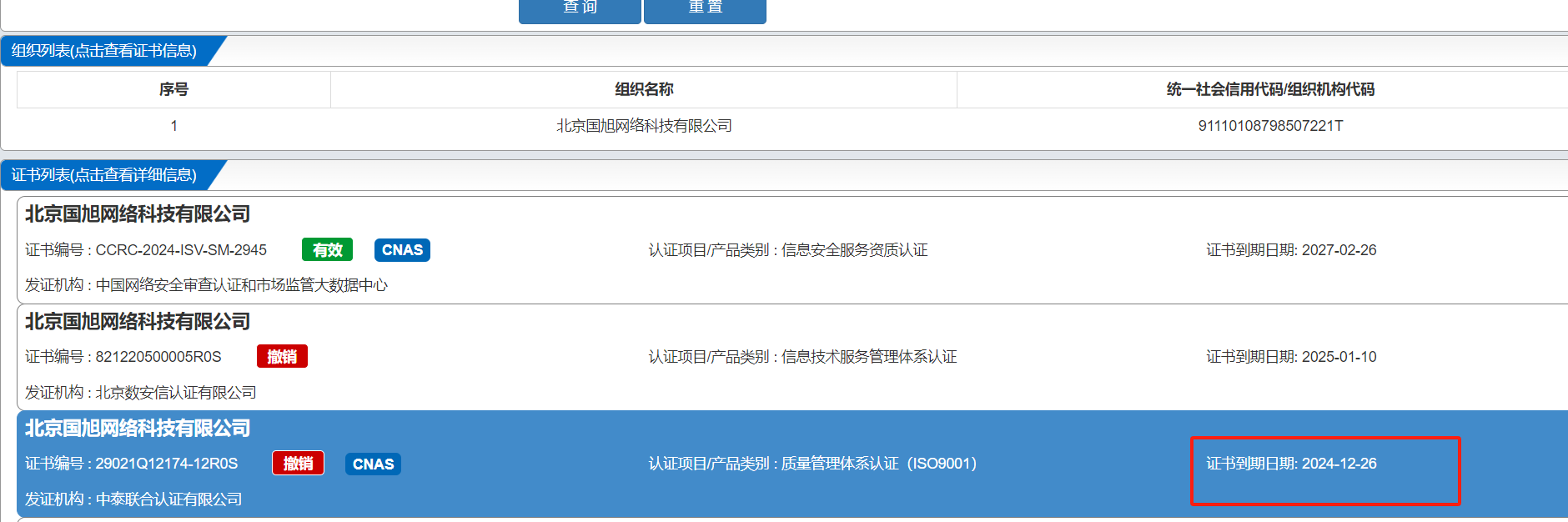The image size is (1568, 522).
Task: Click CNAS badge on ISO9001 certificate
Action: 373,464
